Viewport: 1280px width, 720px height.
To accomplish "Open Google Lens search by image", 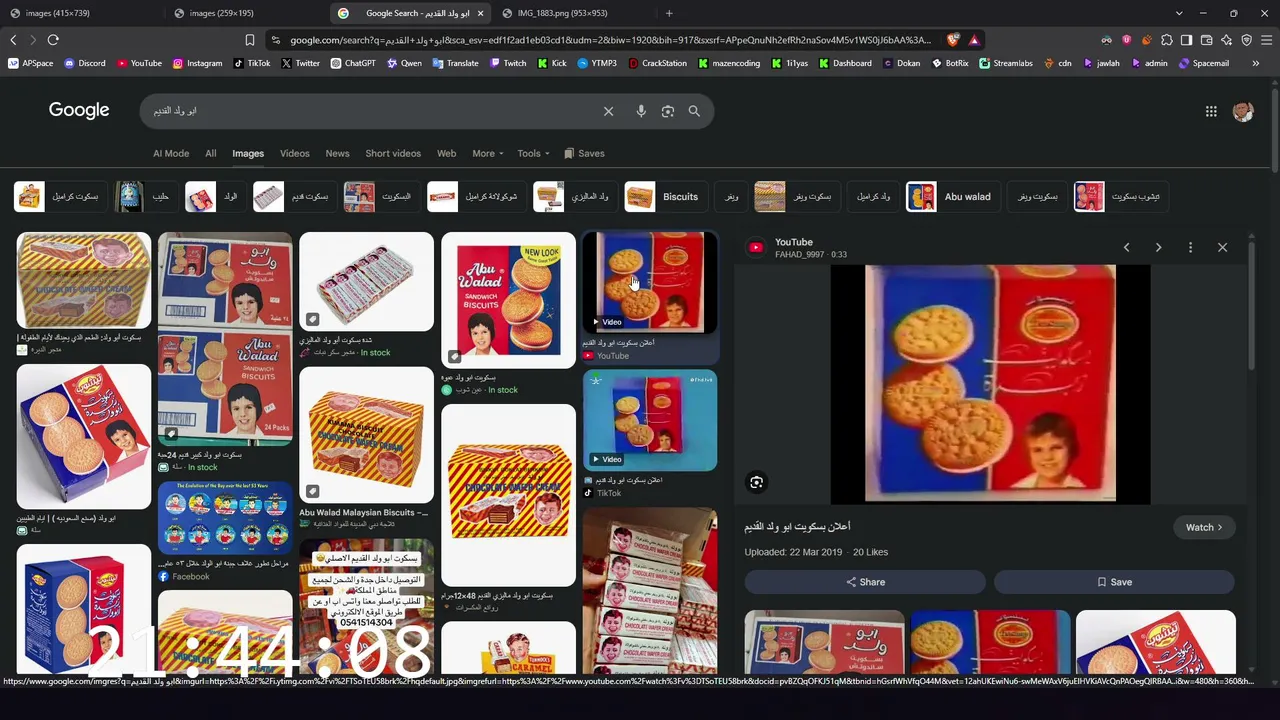I will point(668,111).
